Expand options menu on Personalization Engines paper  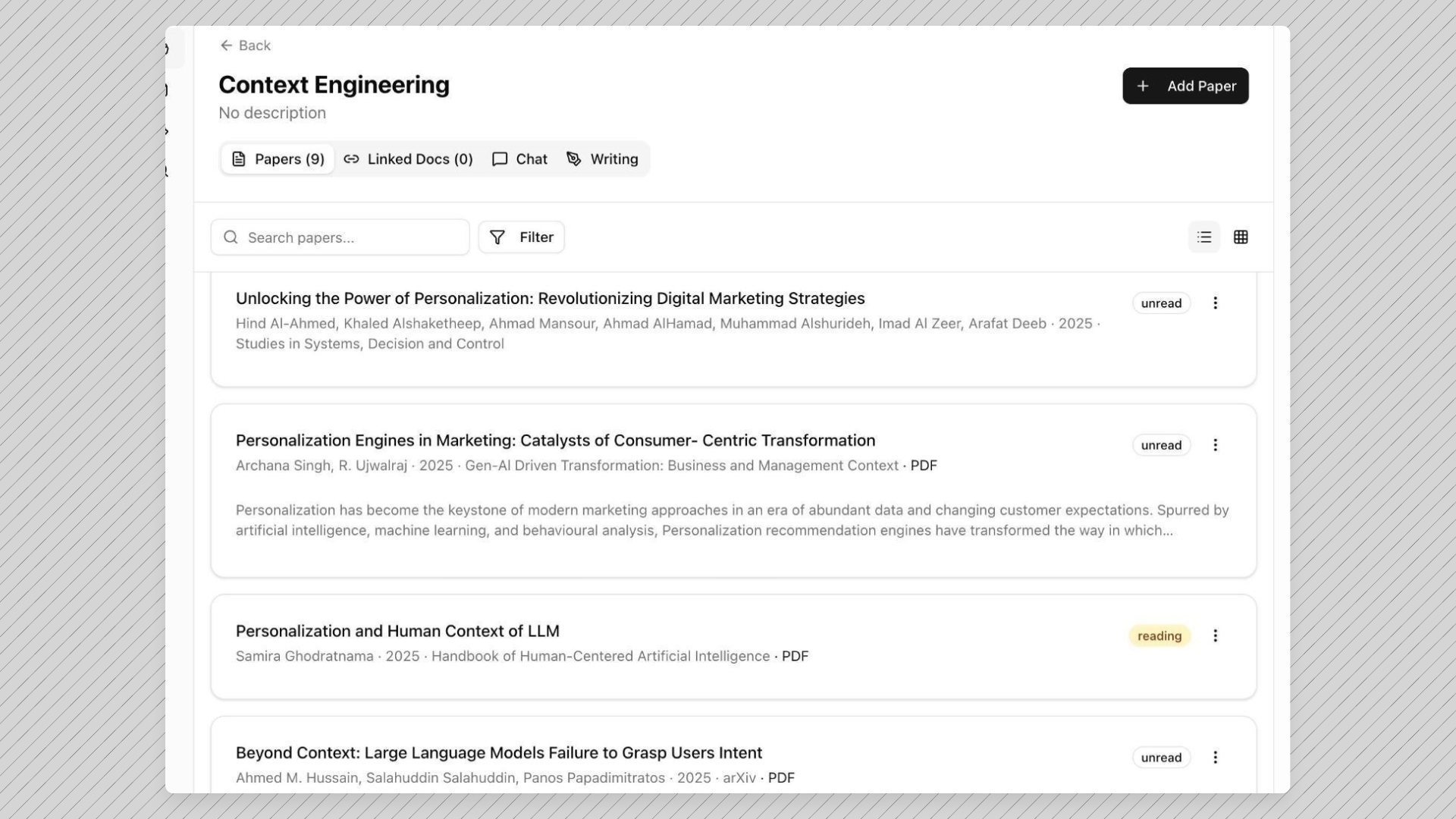pos(1216,445)
